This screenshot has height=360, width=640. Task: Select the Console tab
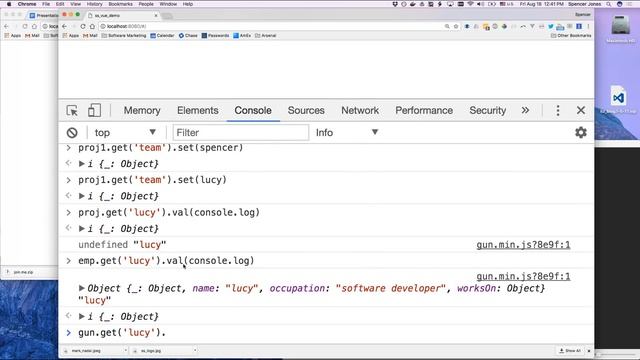[x=253, y=111]
